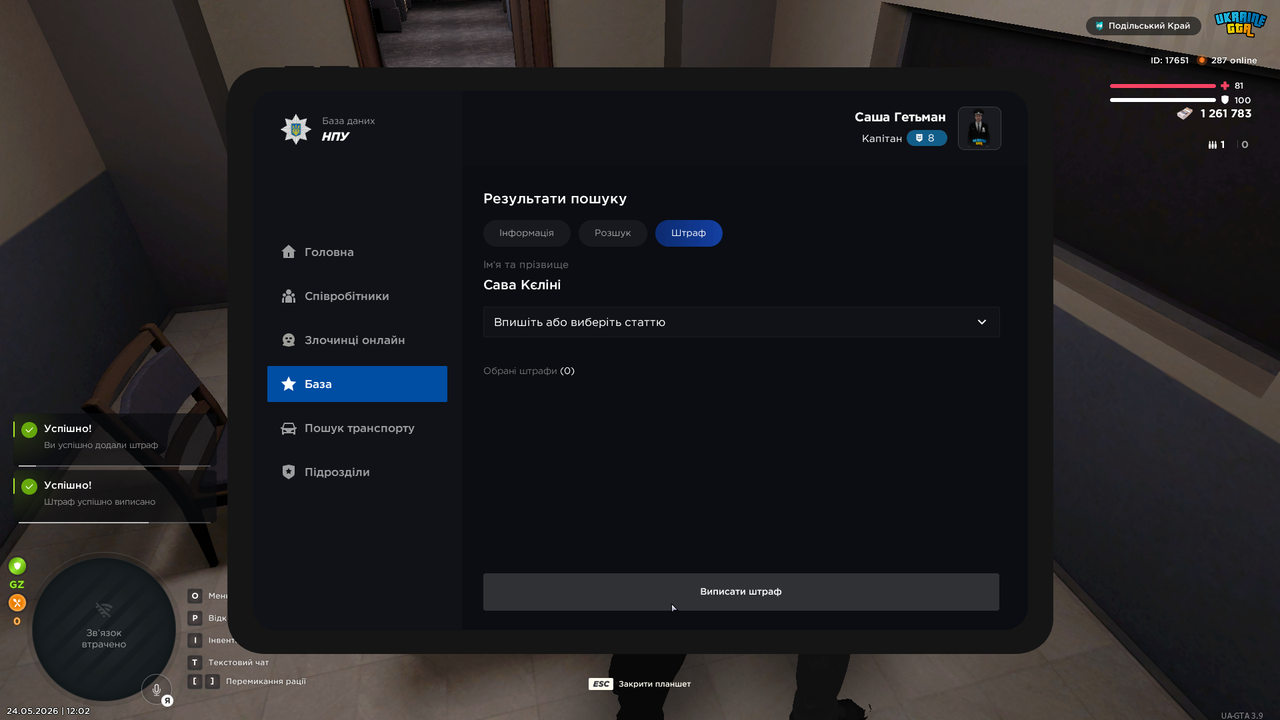Click the rank badge showing 8
Screen dimensions: 1280x720
(926, 138)
